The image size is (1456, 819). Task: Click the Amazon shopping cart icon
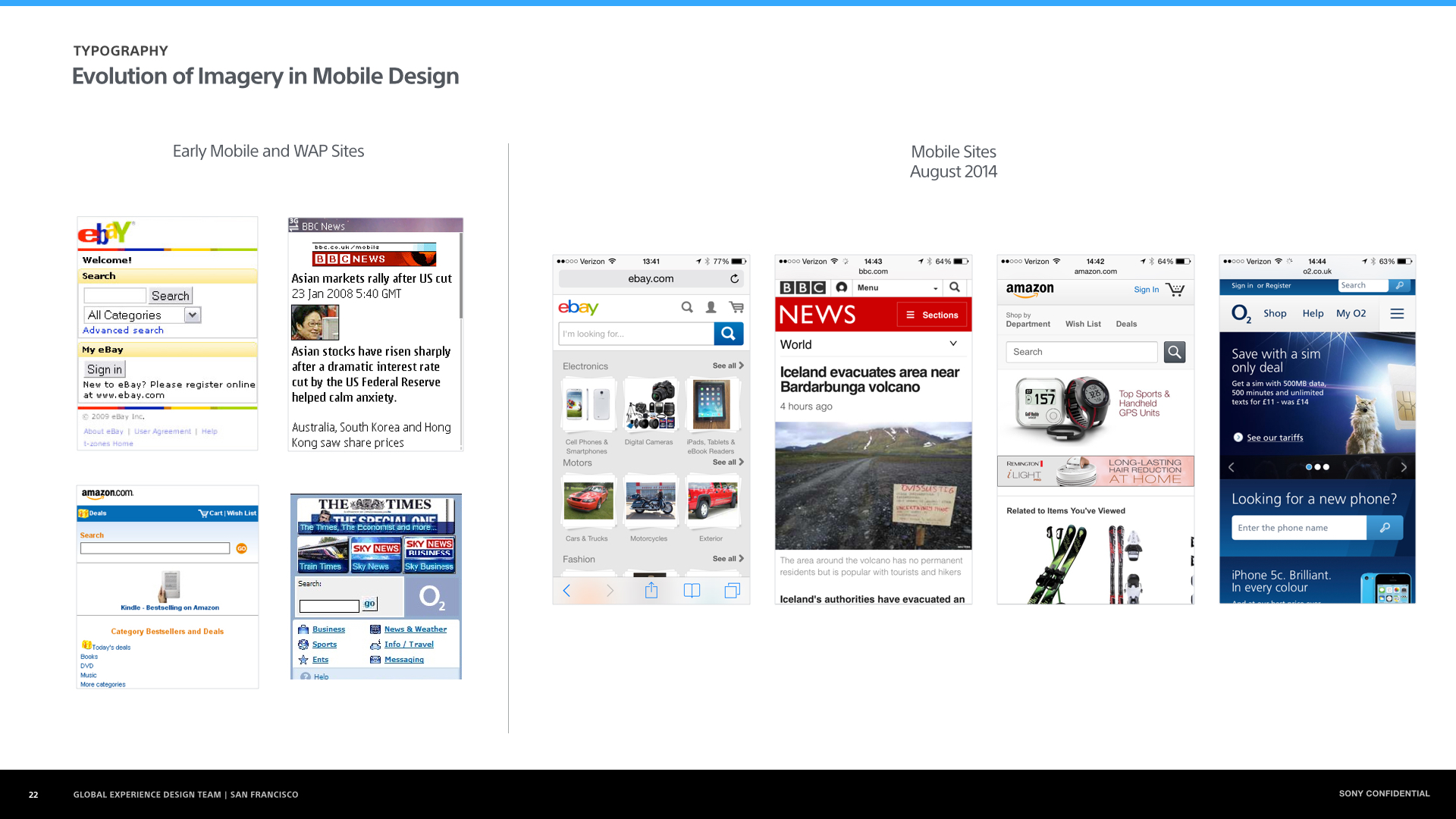click(x=1178, y=291)
